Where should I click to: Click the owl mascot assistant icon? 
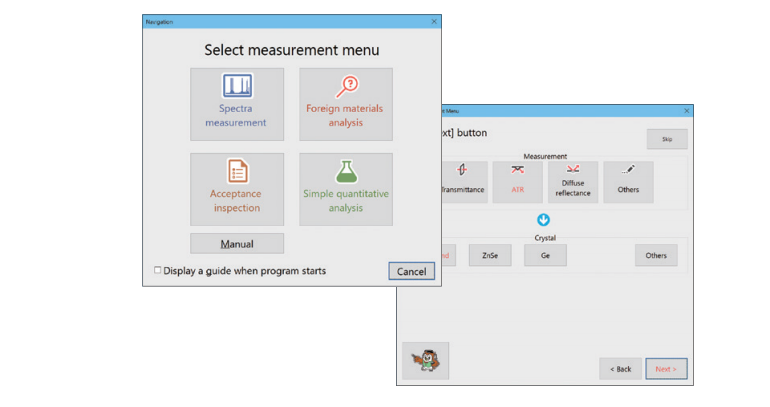(x=425, y=361)
